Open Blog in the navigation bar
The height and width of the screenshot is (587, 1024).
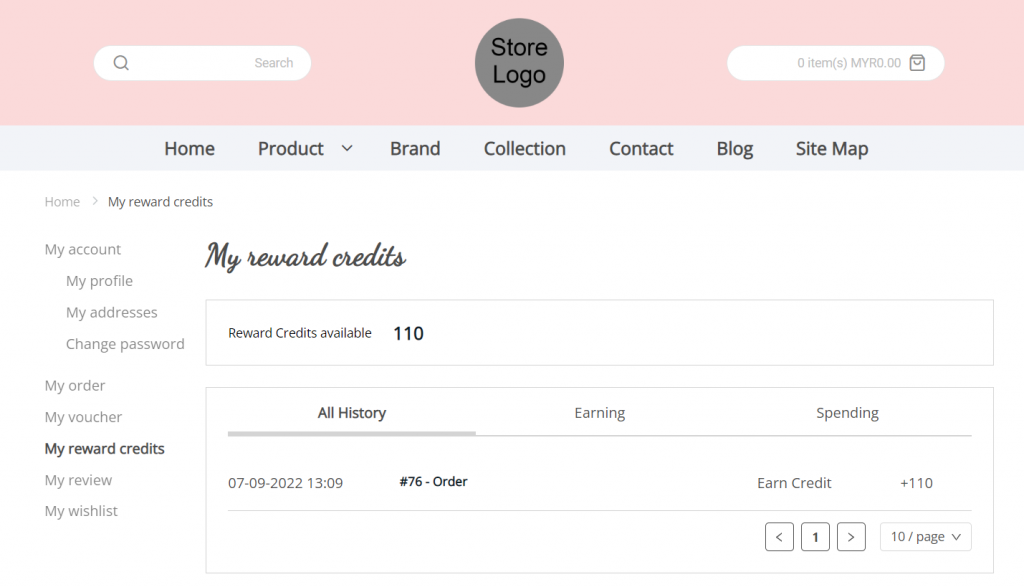pyautogui.click(x=735, y=149)
